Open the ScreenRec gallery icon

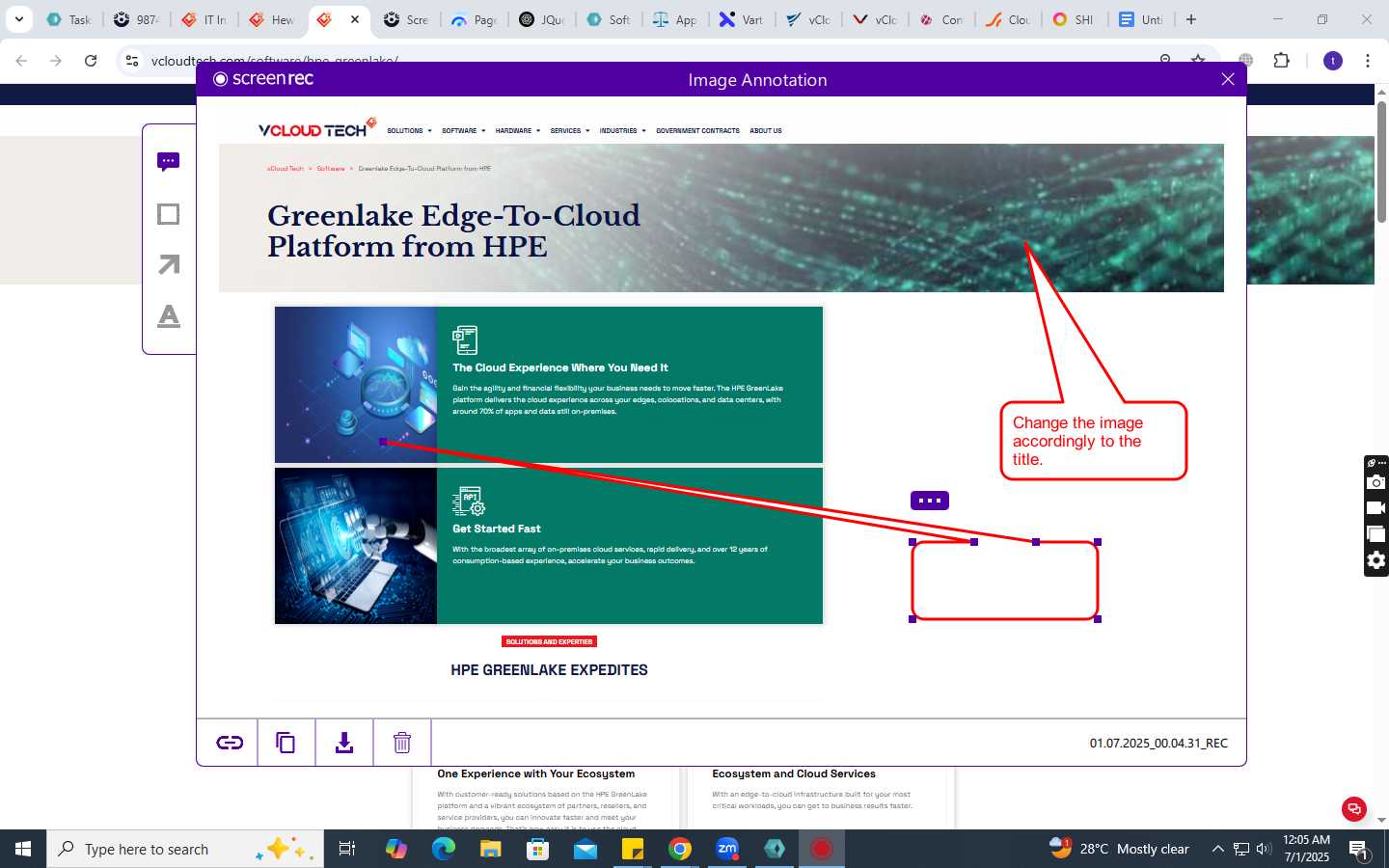point(1376,534)
